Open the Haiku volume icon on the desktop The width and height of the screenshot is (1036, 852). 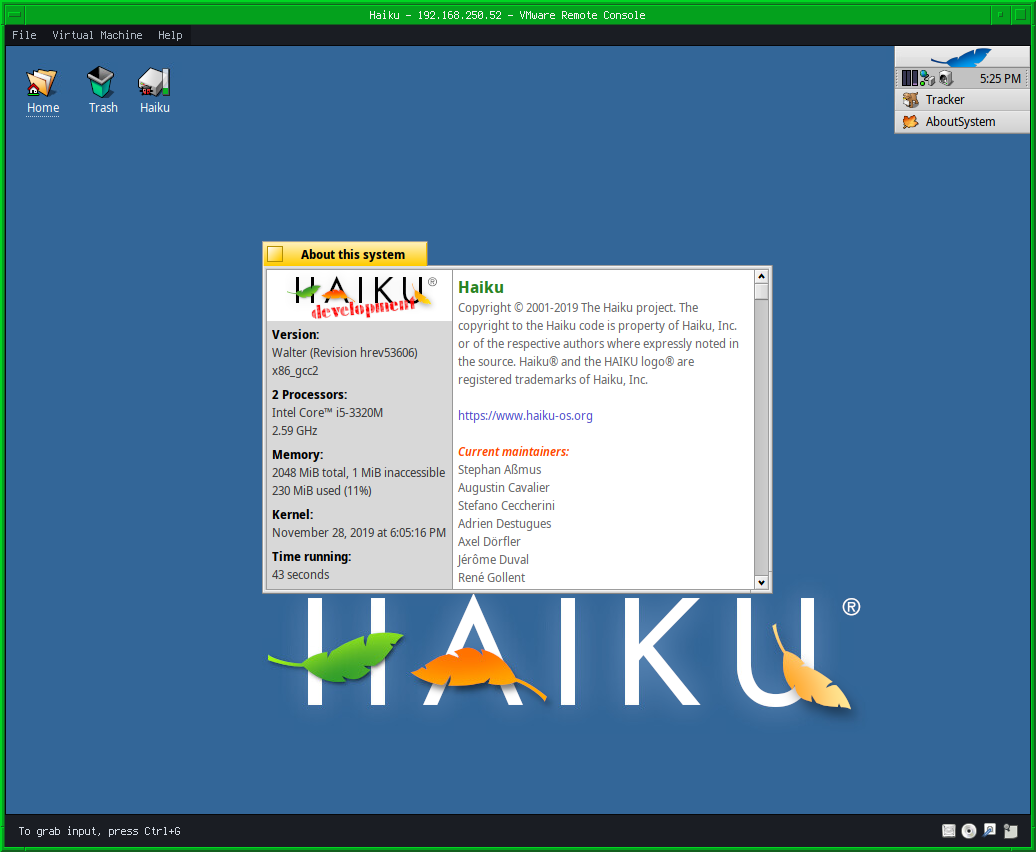click(154, 80)
